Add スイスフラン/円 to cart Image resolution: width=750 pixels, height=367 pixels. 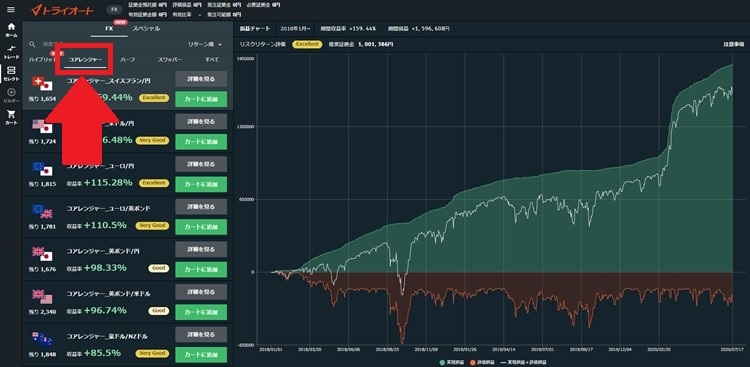pos(201,99)
